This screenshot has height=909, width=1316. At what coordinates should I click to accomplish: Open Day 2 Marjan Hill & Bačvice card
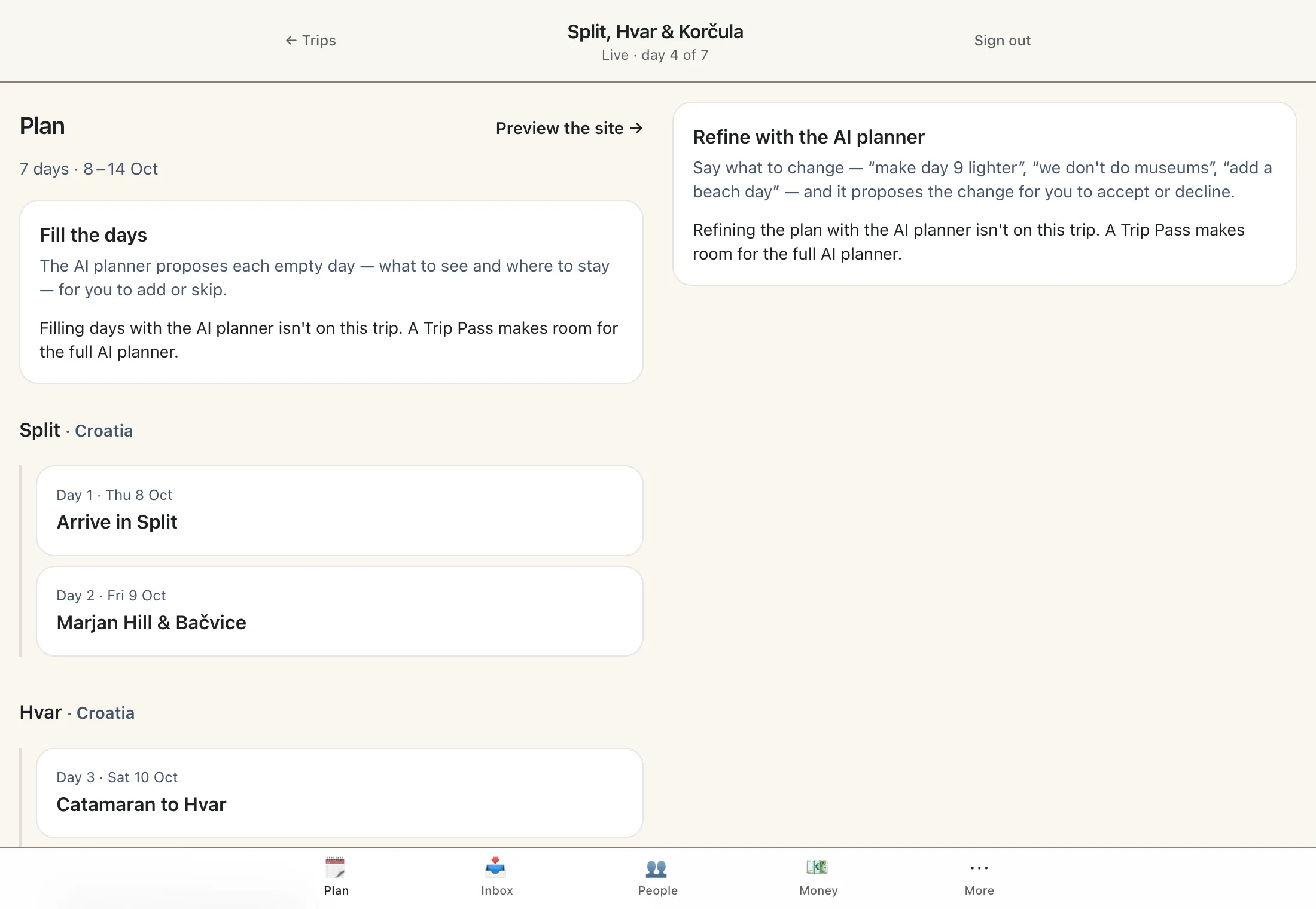click(340, 611)
